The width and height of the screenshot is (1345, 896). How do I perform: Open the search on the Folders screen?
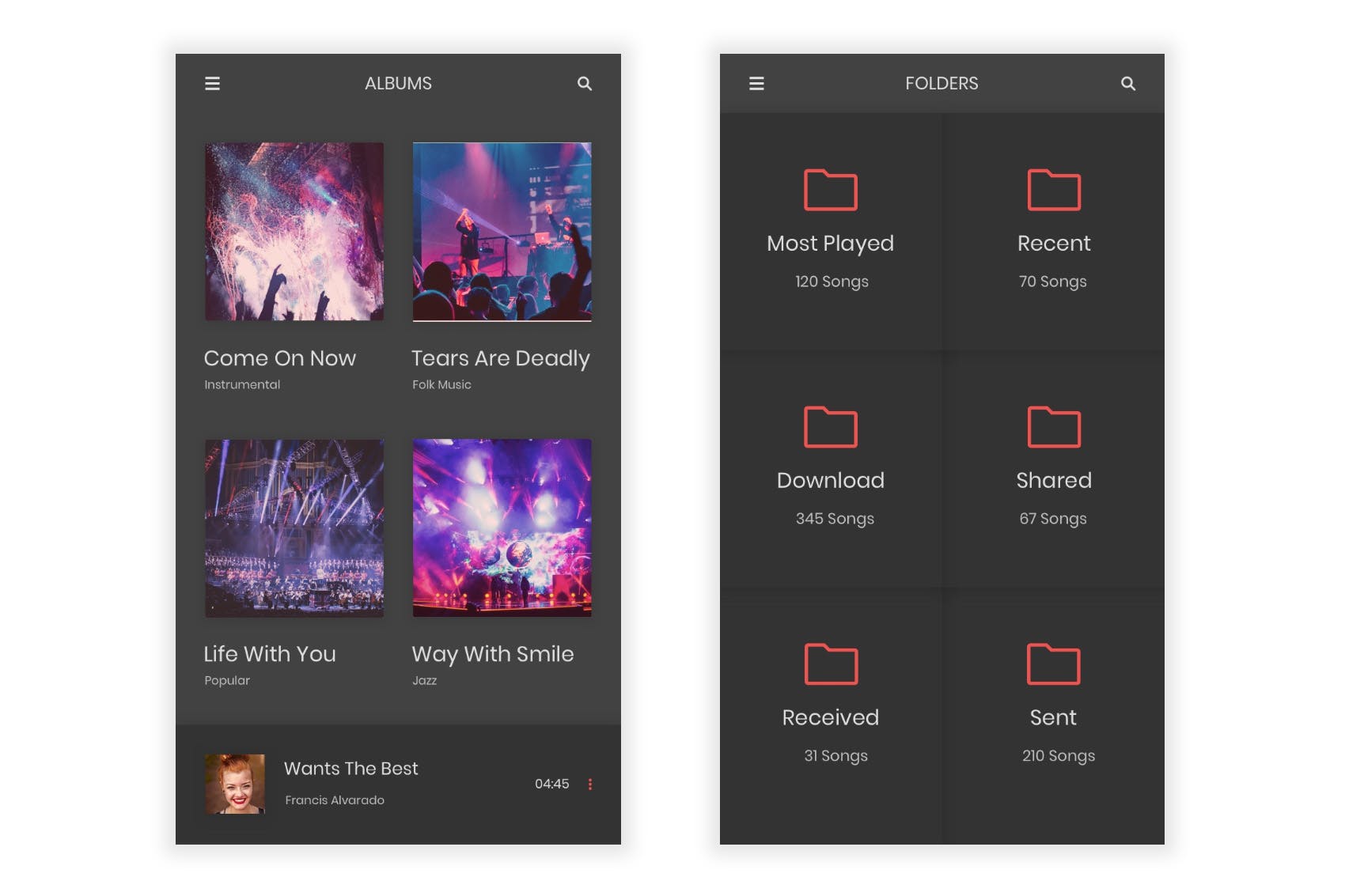[1128, 83]
